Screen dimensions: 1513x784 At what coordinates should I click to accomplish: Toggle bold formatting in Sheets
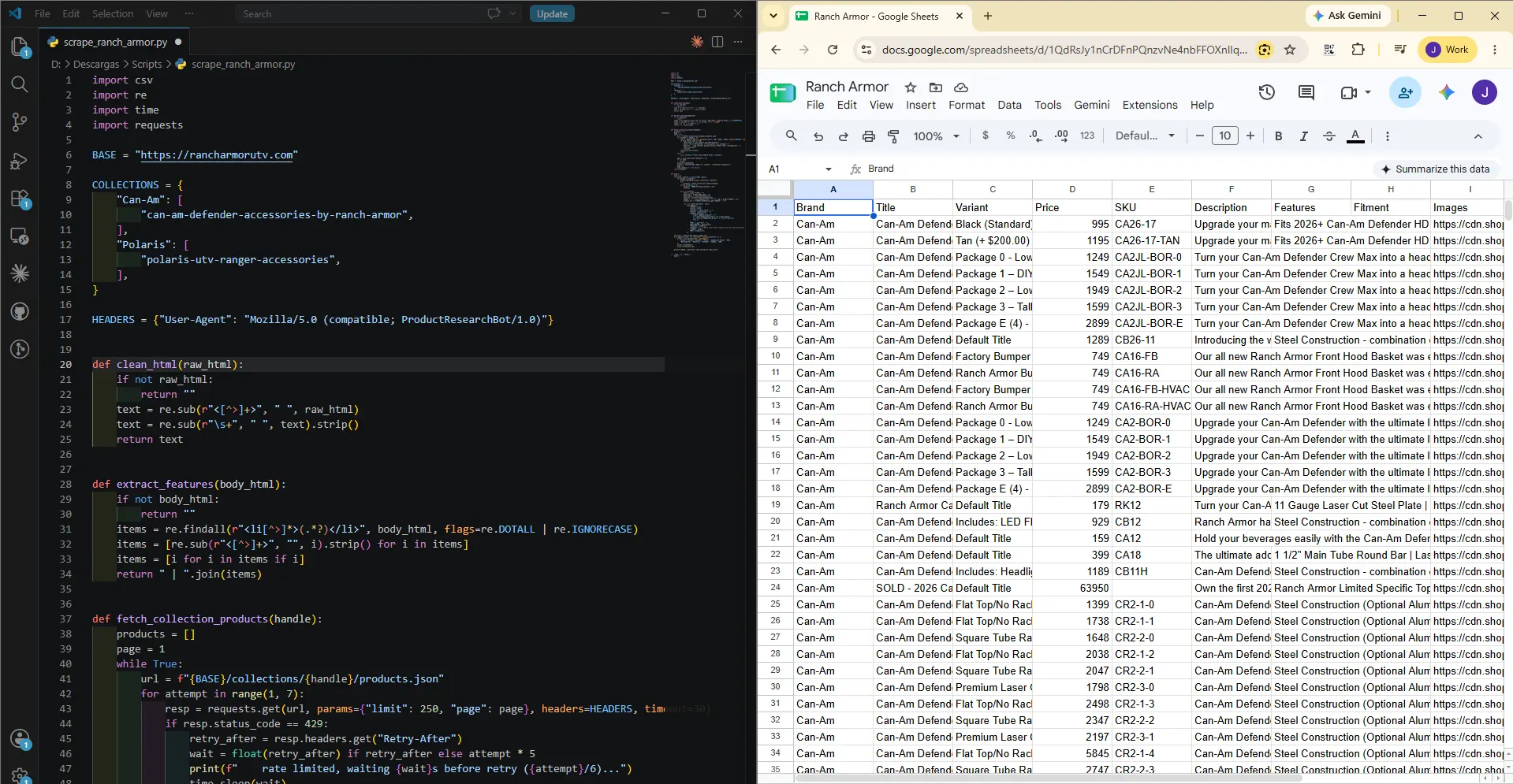tap(1279, 136)
